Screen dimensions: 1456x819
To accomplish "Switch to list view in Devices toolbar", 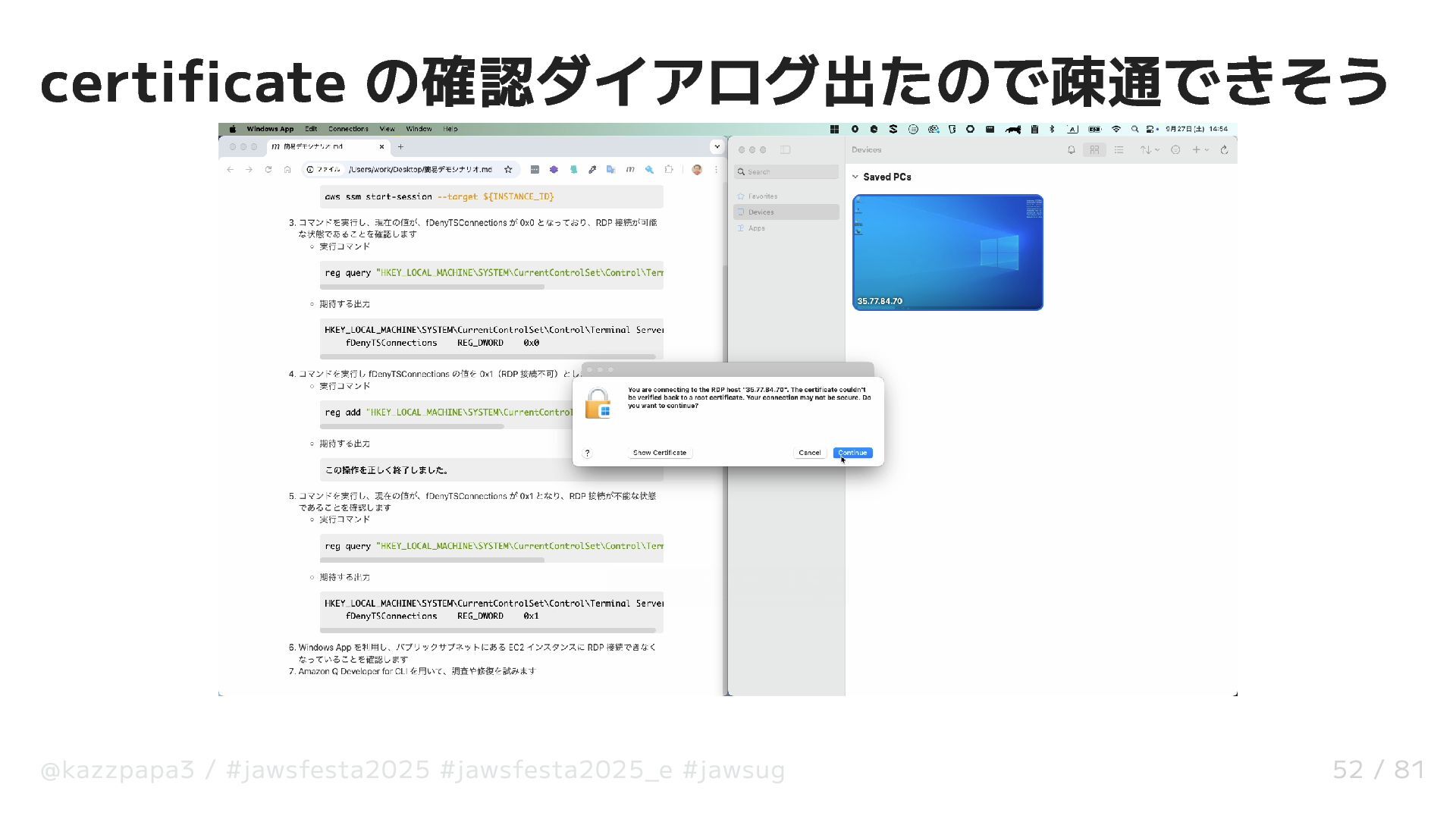I will pos(1119,150).
